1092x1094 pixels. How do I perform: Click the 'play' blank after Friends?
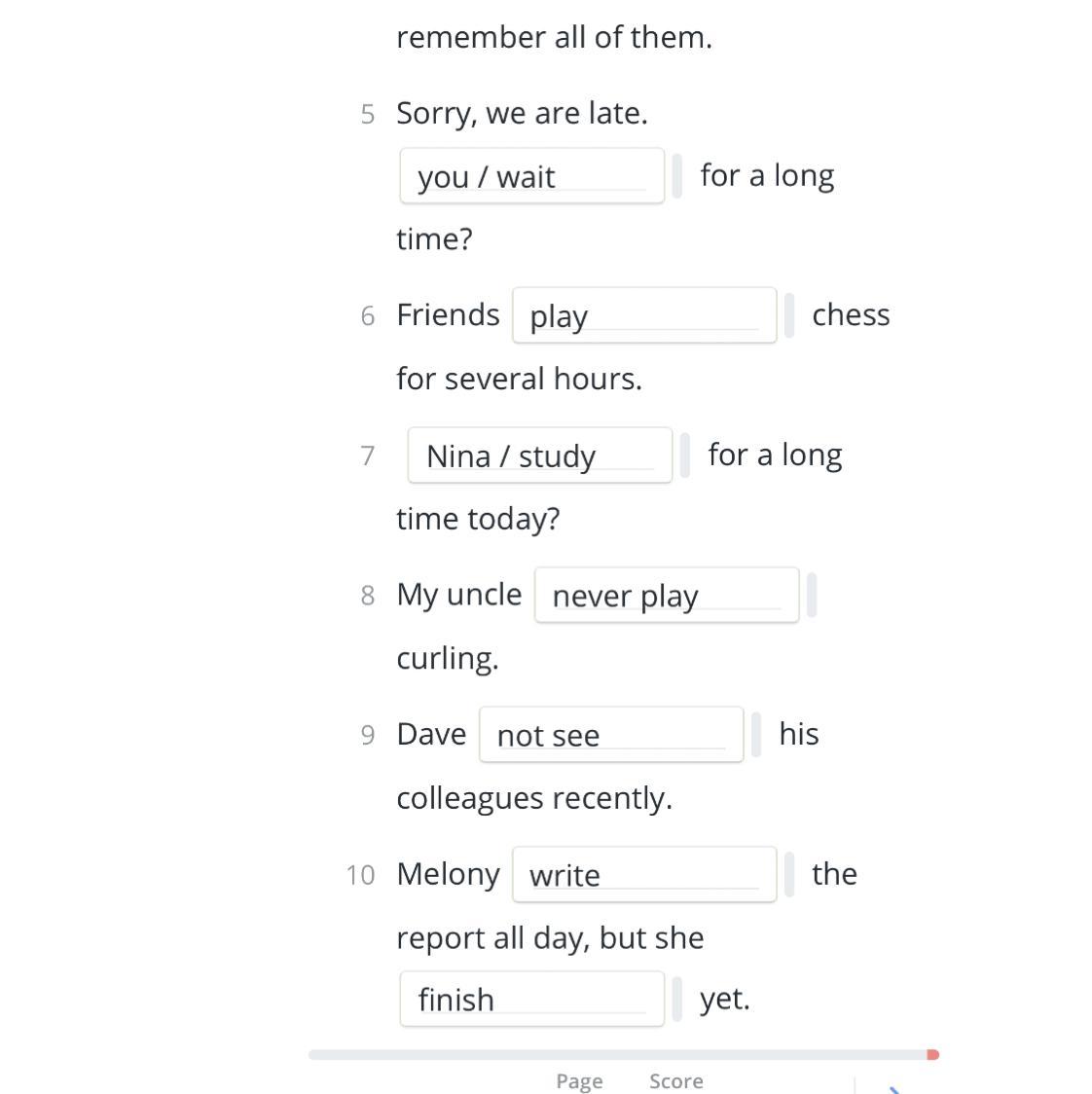(644, 315)
